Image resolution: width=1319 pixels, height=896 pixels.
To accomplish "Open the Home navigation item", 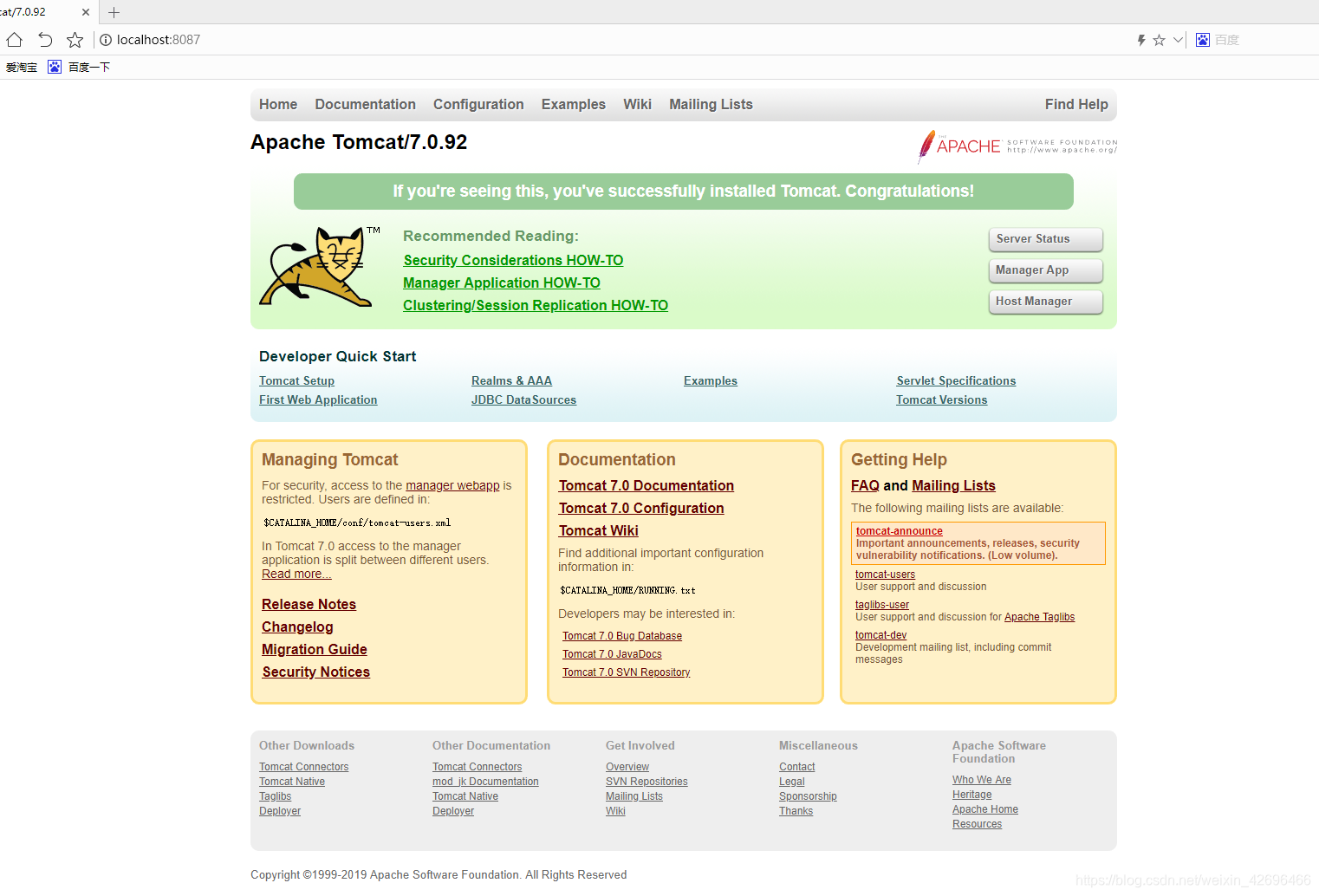I will (x=278, y=104).
